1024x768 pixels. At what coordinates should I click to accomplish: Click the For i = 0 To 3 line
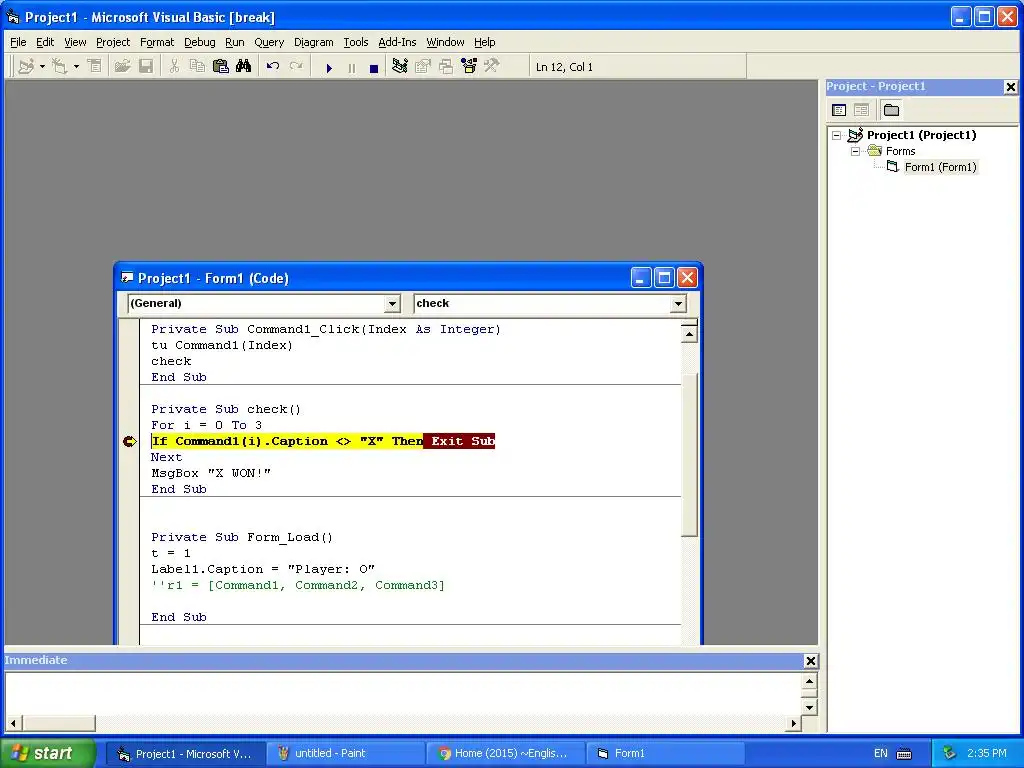(x=206, y=425)
